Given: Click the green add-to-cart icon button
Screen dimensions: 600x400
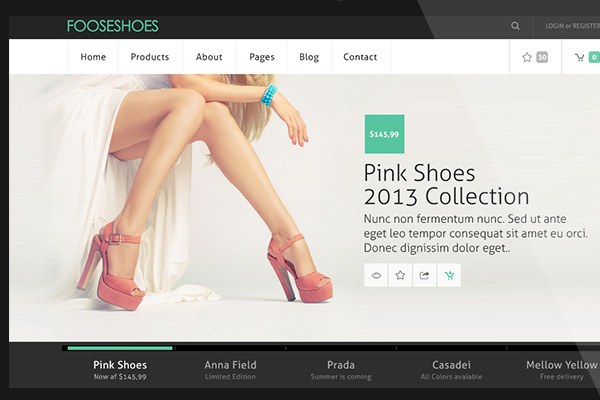Looking at the screenshot, I should pyautogui.click(x=449, y=275).
